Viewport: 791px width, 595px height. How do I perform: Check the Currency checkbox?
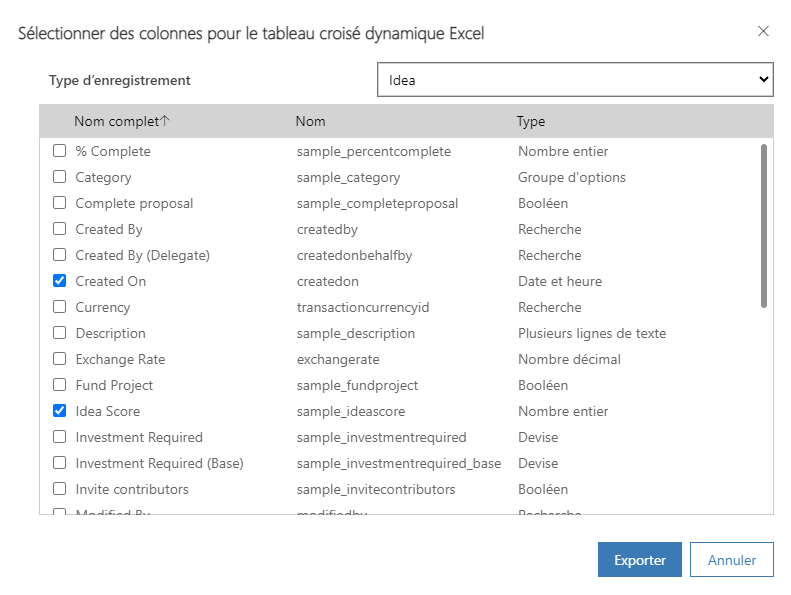(60, 307)
